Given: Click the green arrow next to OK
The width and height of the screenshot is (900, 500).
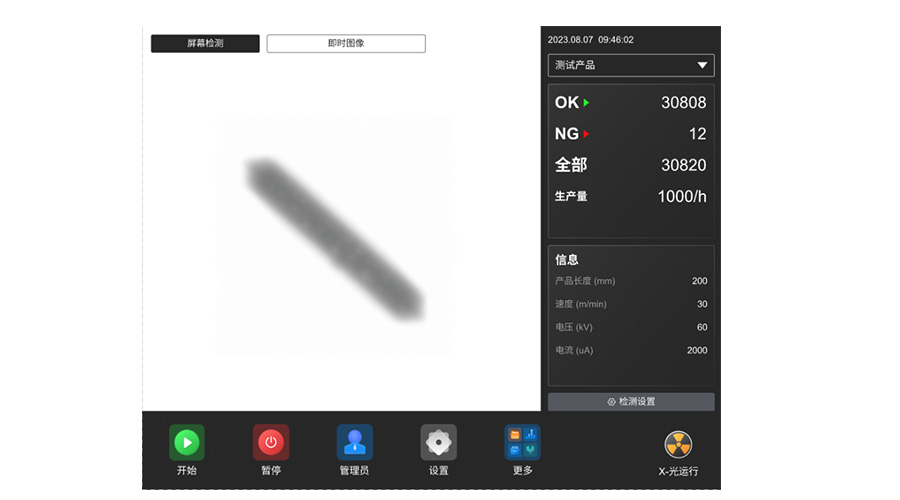Looking at the screenshot, I should click(x=586, y=103).
